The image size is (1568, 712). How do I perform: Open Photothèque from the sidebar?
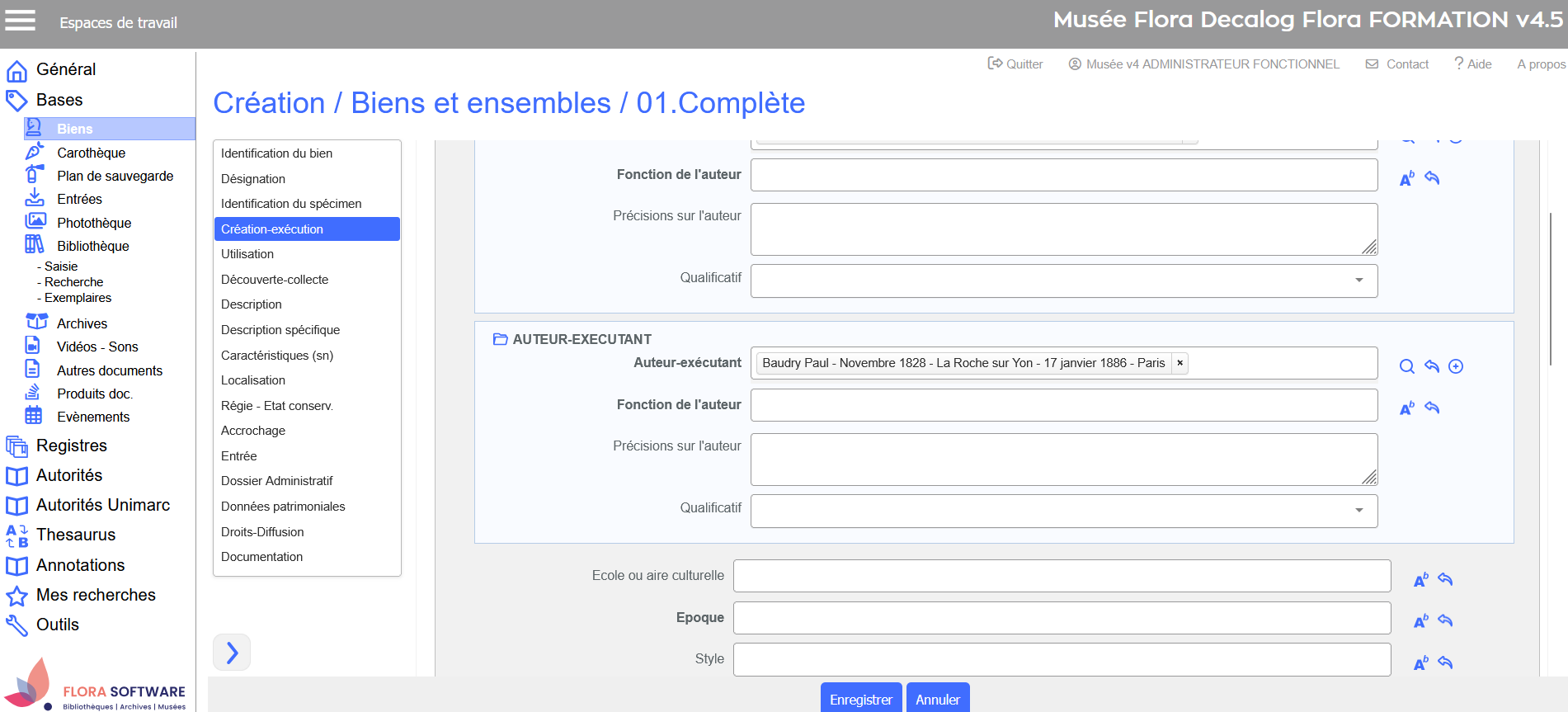click(x=93, y=223)
